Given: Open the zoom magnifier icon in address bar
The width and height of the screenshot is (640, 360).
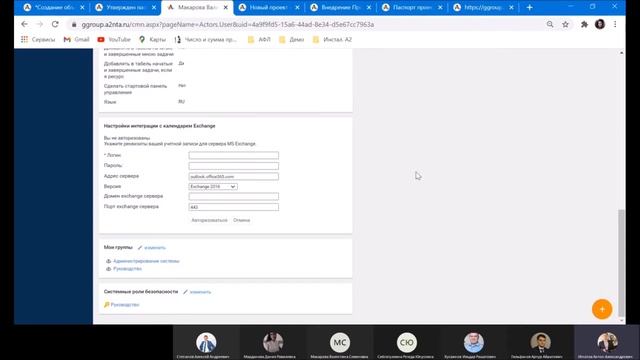Looking at the screenshot, I should (550, 24).
